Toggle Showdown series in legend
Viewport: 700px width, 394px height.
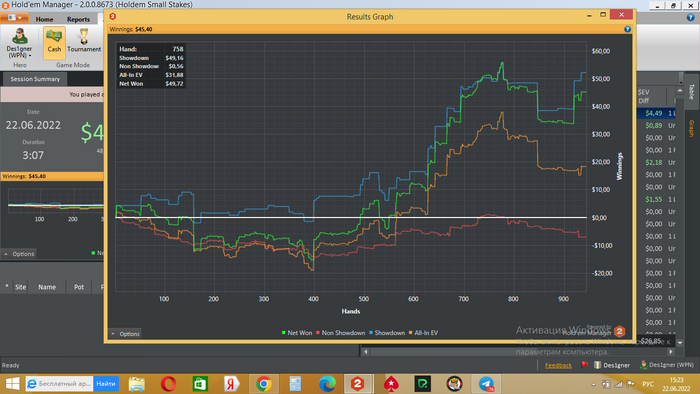point(387,333)
